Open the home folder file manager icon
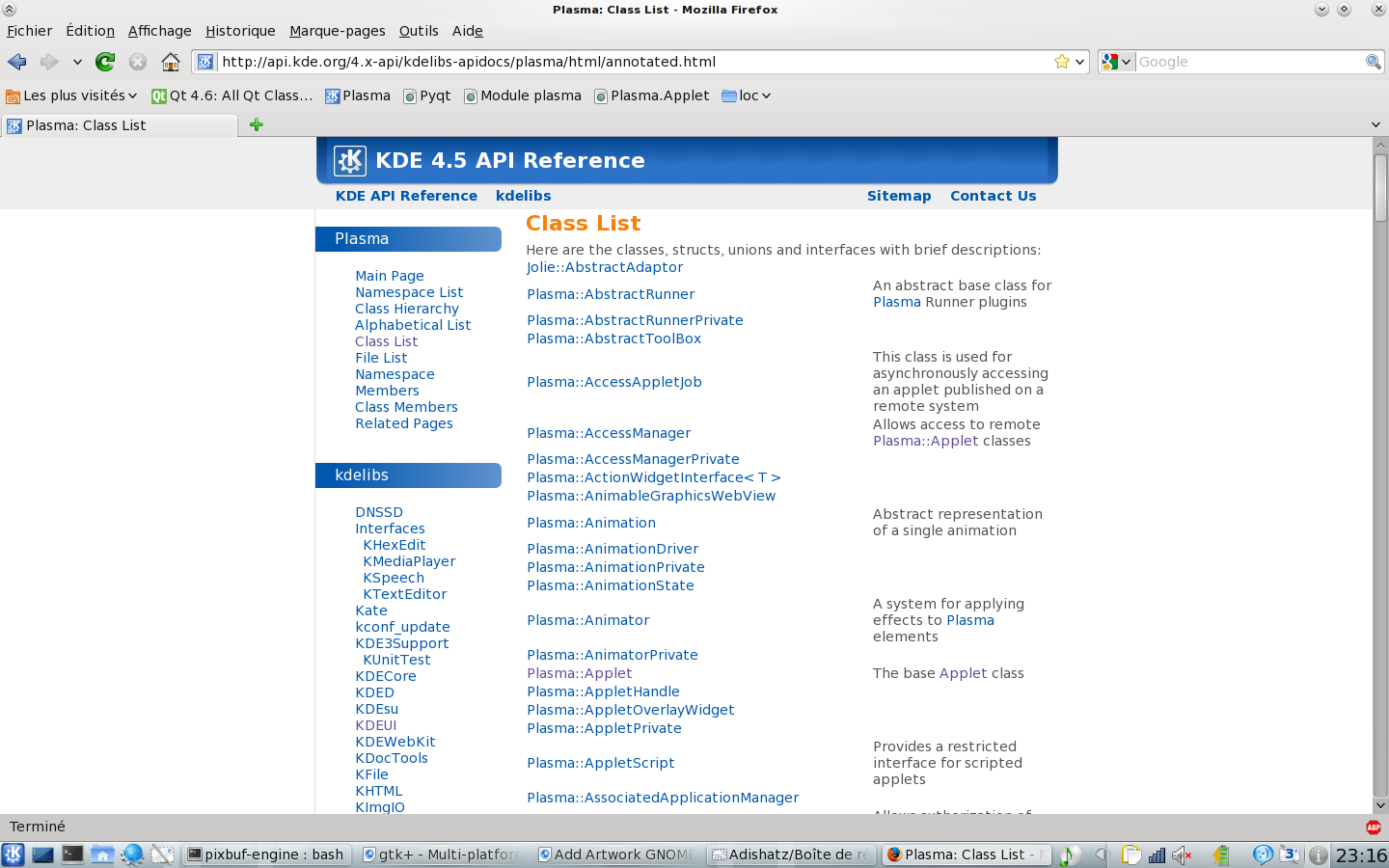Viewport: 1389px width, 868px height. tap(102, 854)
